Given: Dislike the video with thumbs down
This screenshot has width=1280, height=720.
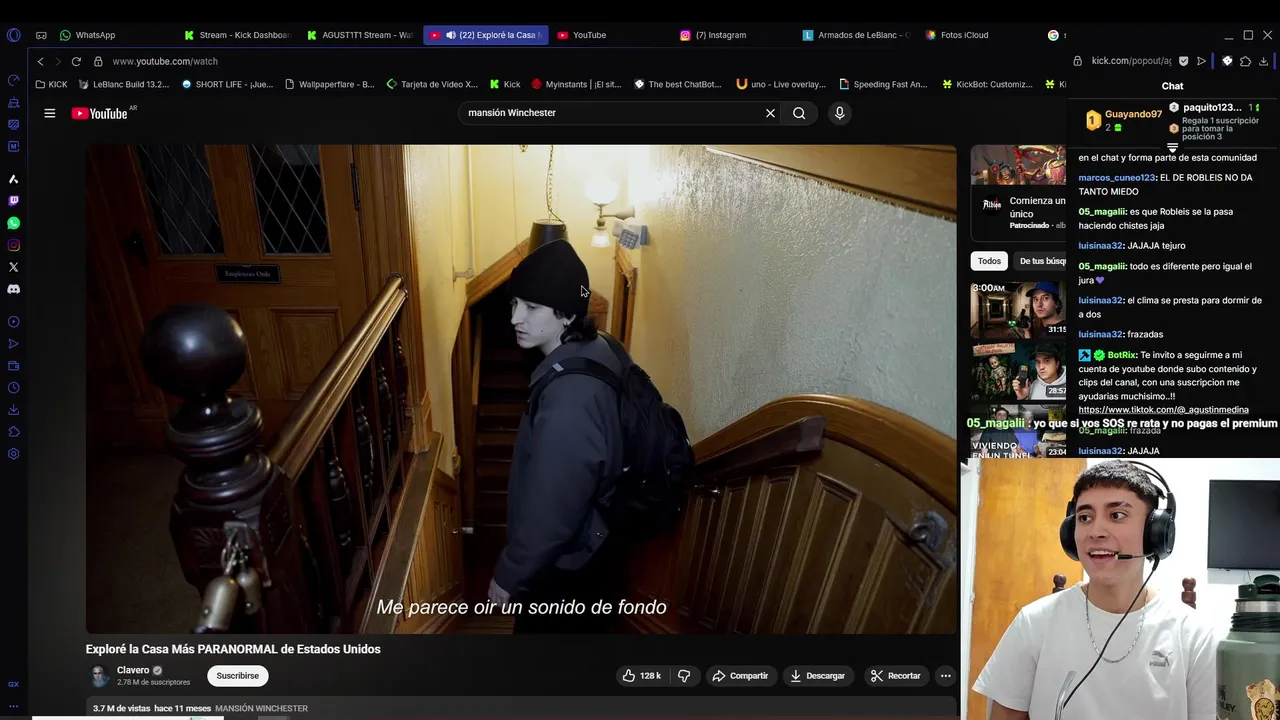Looking at the screenshot, I should click(x=684, y=676).
